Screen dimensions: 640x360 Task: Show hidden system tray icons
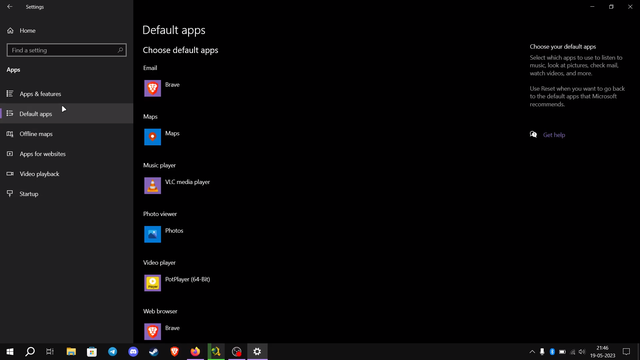(532, 352)
